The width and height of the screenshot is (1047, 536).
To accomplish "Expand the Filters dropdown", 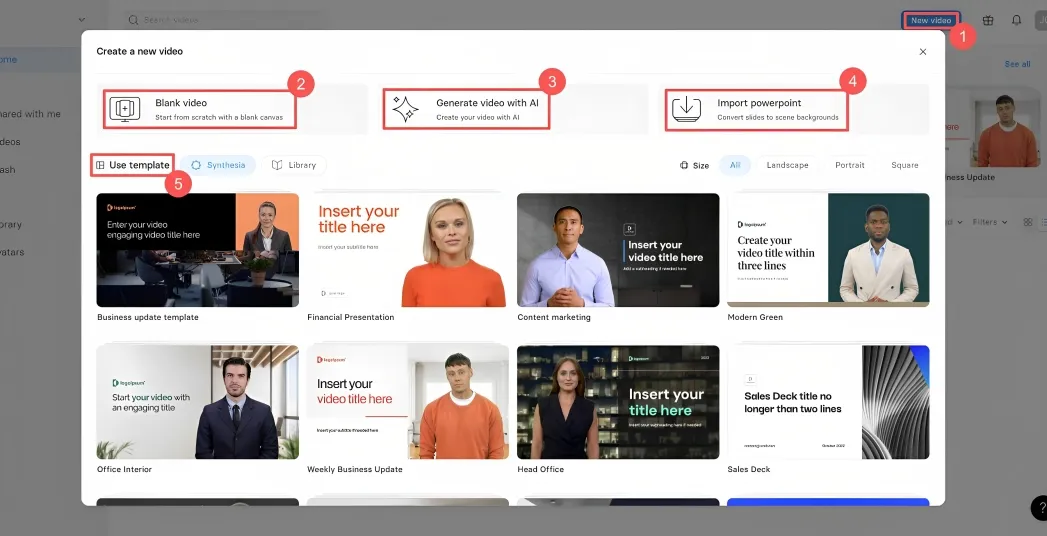I will coord(989,222).
